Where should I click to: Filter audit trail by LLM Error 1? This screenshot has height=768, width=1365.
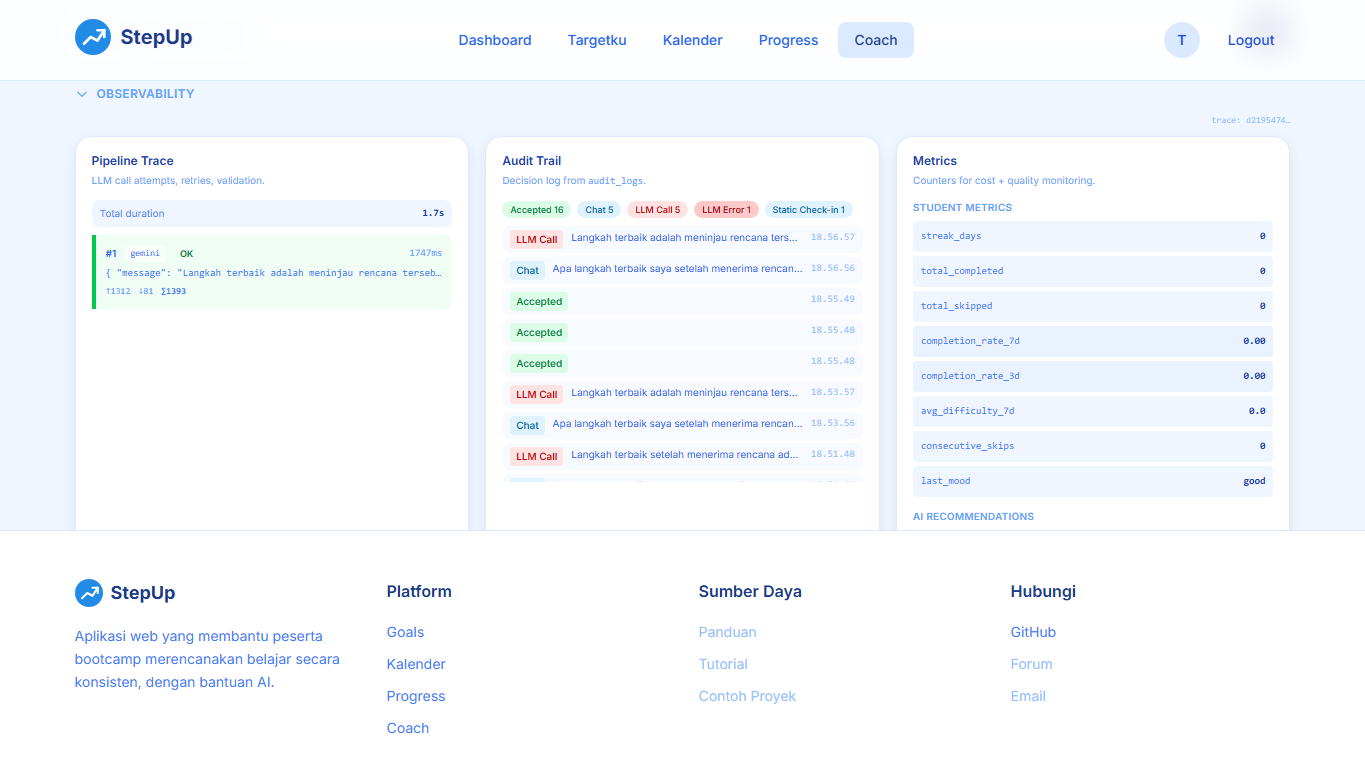click(x=726, y=210)
